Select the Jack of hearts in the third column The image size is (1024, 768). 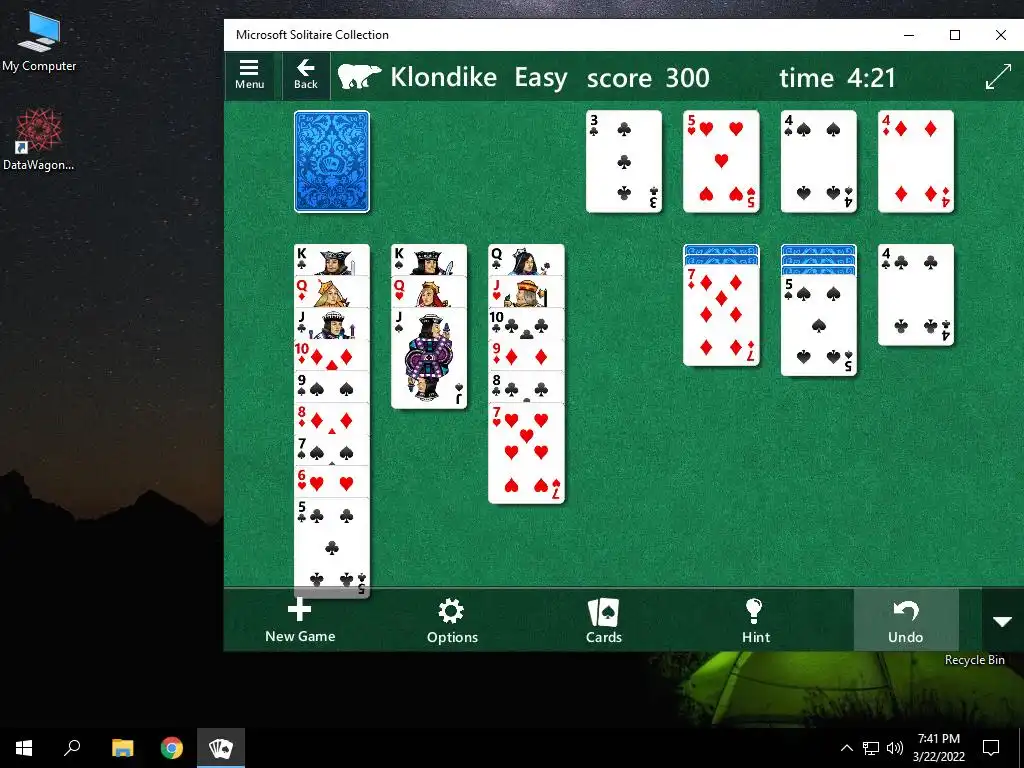pos(526,291)
